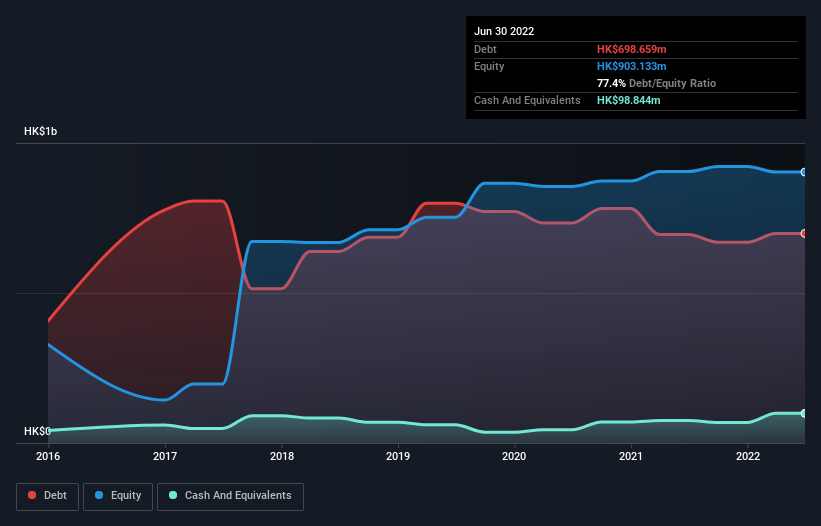
Task: Click Cash And Equivalents label in tooltip
Action: coord(527,100)
